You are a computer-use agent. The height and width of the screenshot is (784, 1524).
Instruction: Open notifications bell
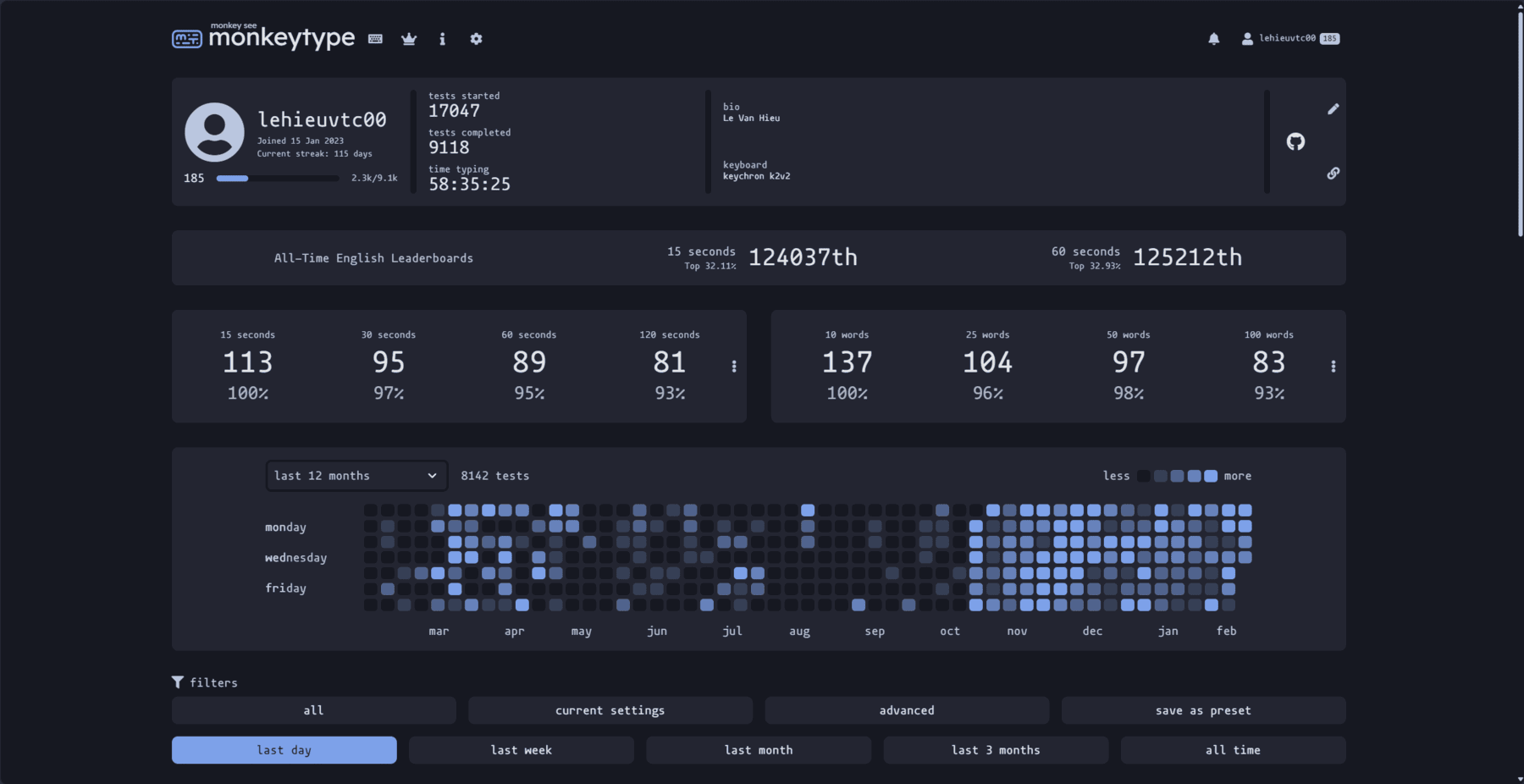(x=1213, y=39)
